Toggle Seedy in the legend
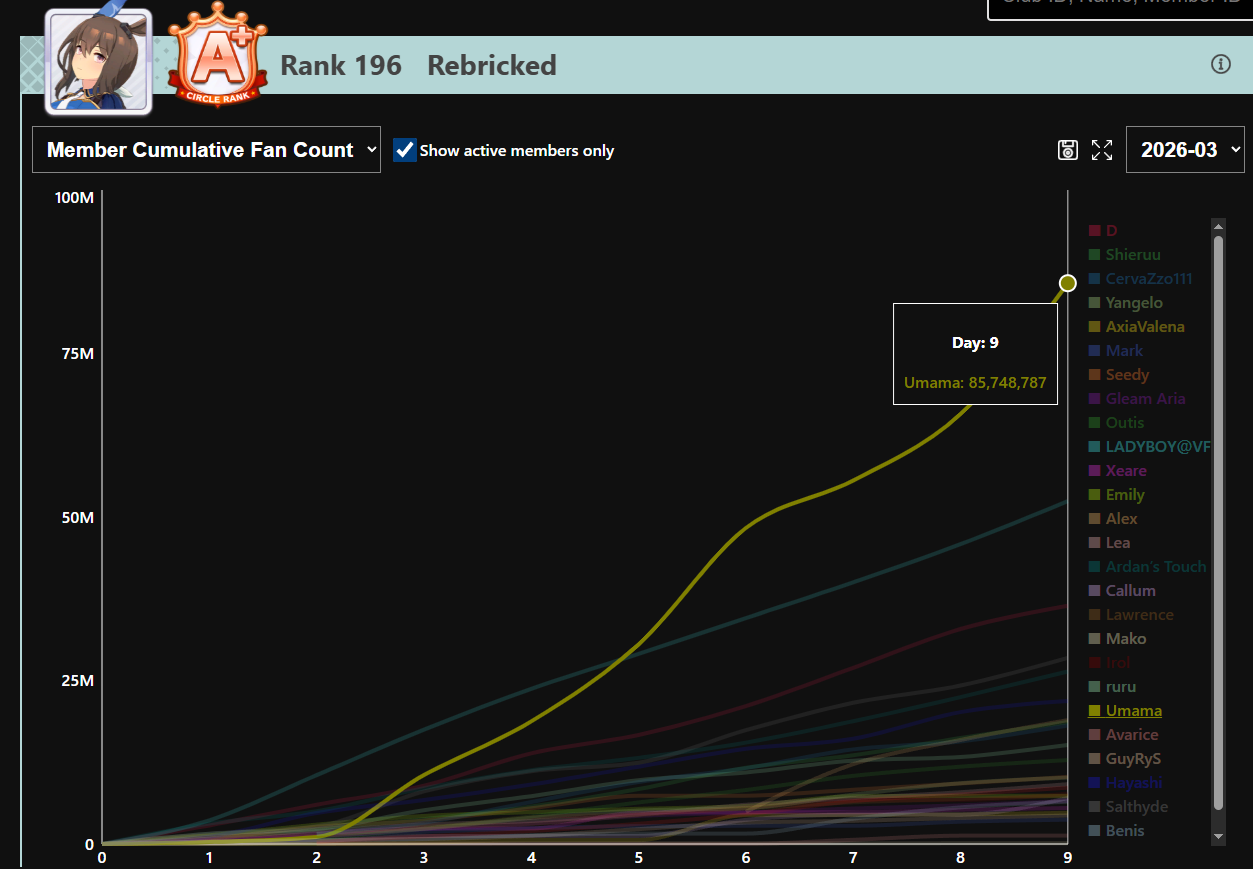1253x869 pixels. click(1119, 375)
